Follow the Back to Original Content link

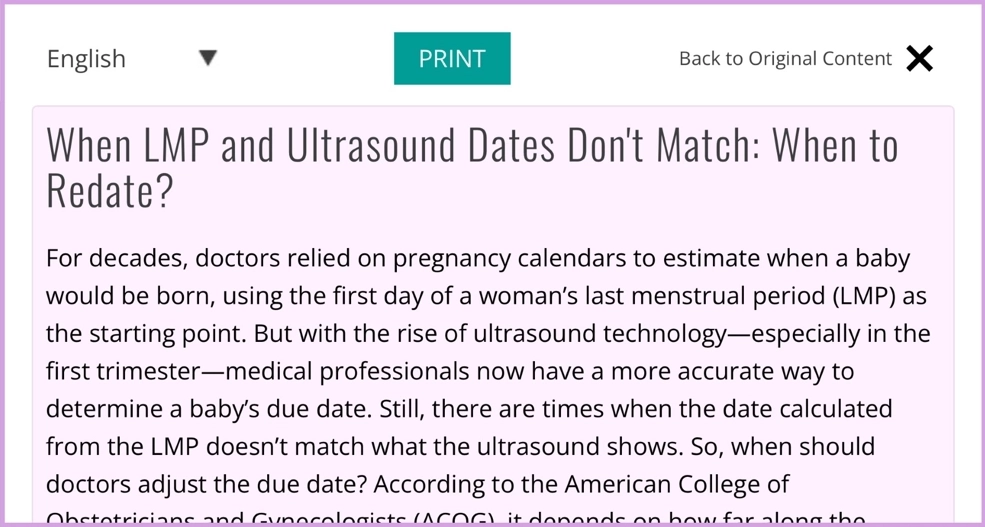(785, 58)
